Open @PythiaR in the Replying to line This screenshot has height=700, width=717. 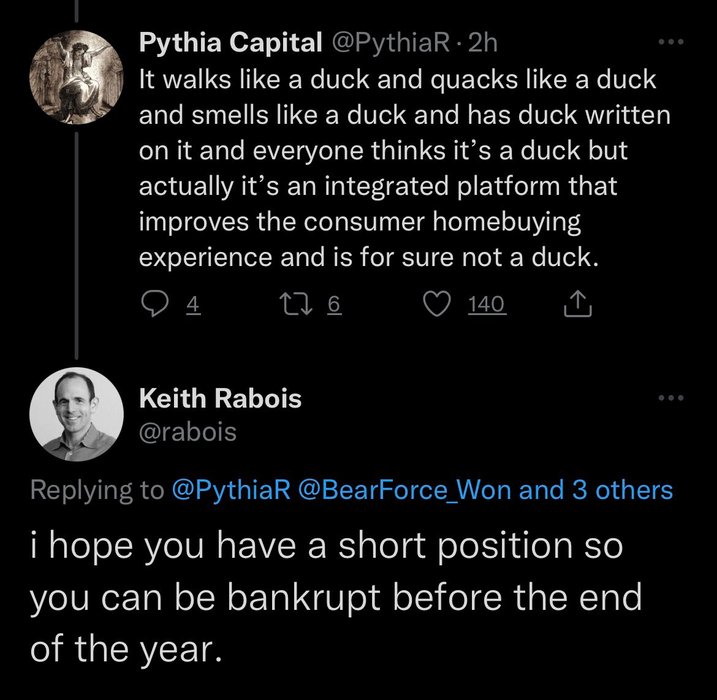[x=231, y=490]
